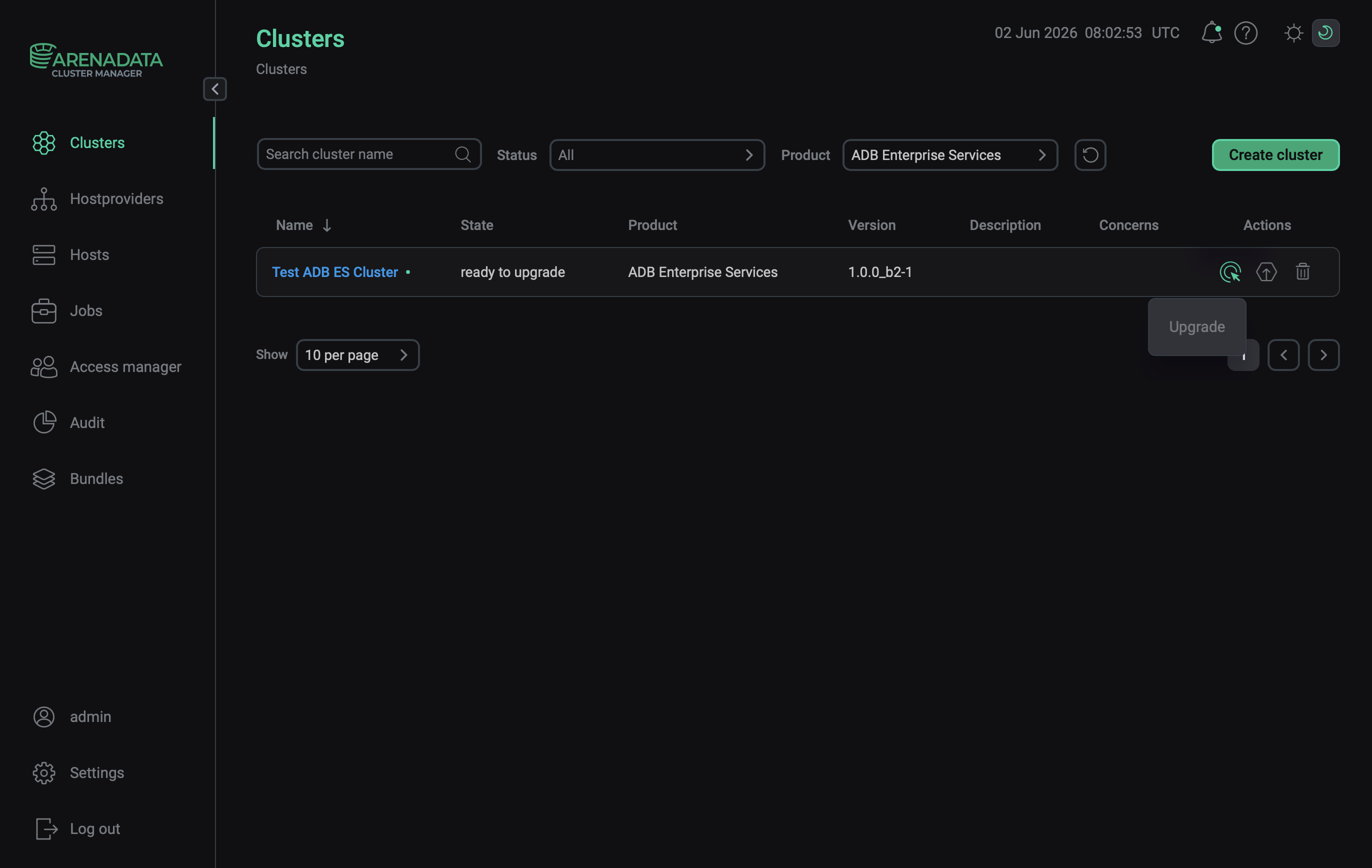The height and width of the screenshot is (868, 1372).
Task: Click the search magnifier icon
Action: 462,154
